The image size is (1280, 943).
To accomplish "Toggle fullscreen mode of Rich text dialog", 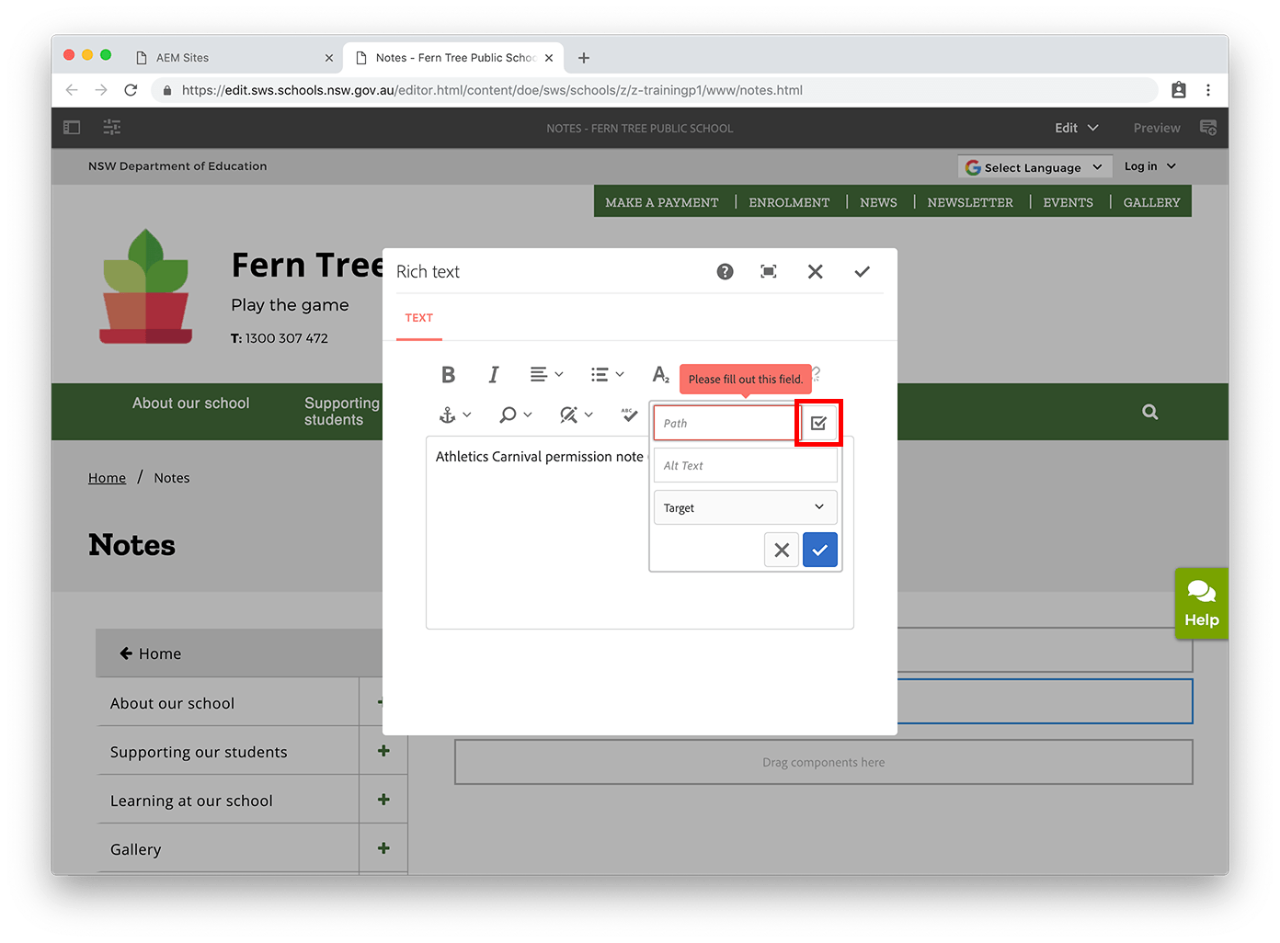I will (768, 271).
